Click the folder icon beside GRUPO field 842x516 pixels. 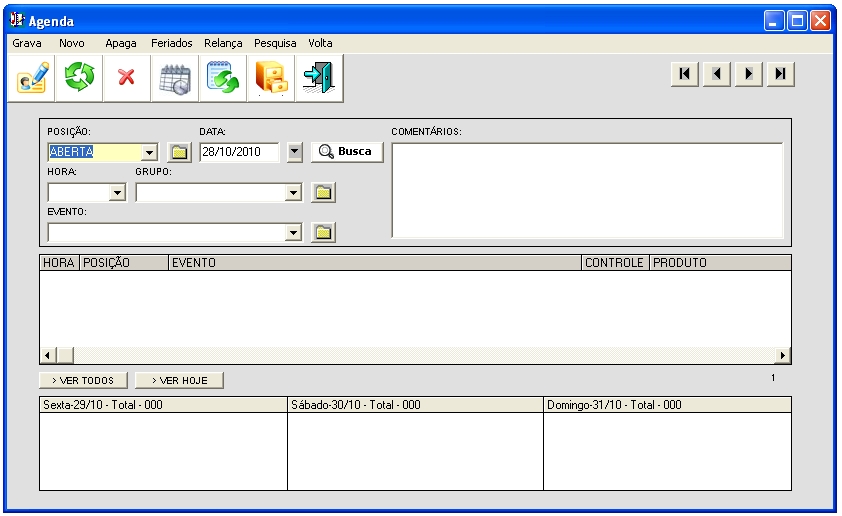pos(323,192)
